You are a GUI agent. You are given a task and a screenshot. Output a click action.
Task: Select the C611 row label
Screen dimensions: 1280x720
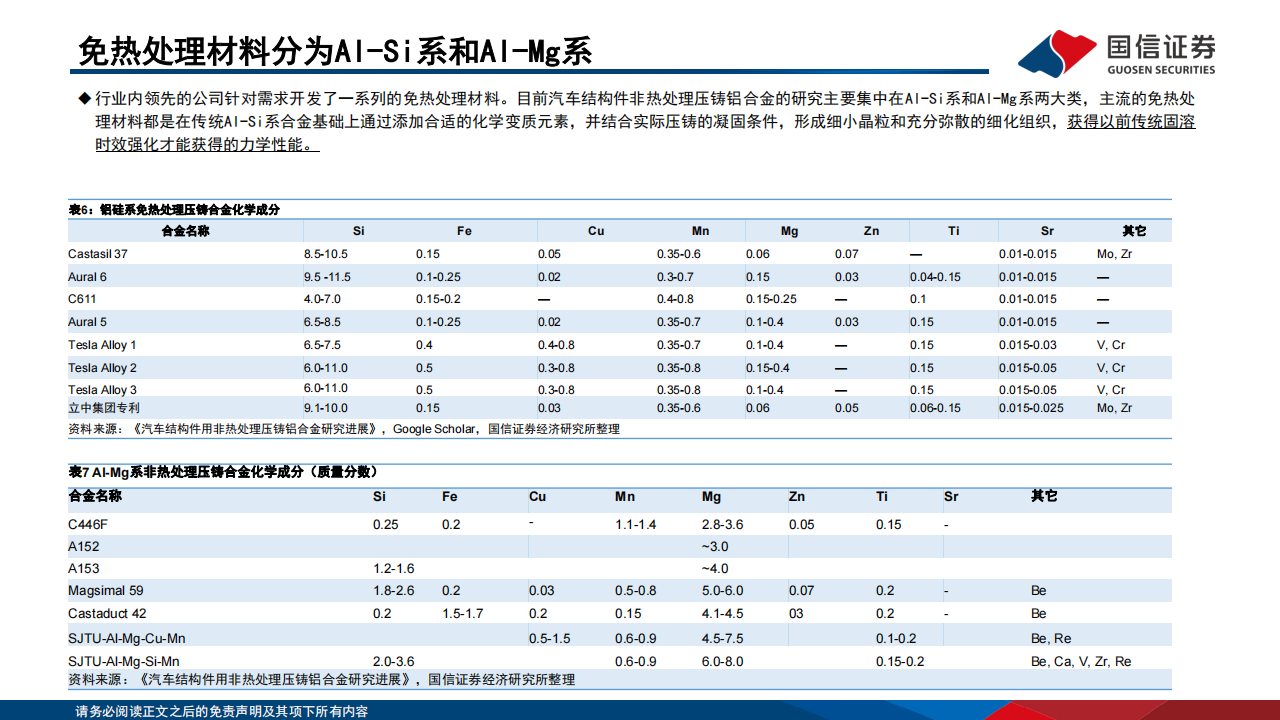(x=81, y=300)
